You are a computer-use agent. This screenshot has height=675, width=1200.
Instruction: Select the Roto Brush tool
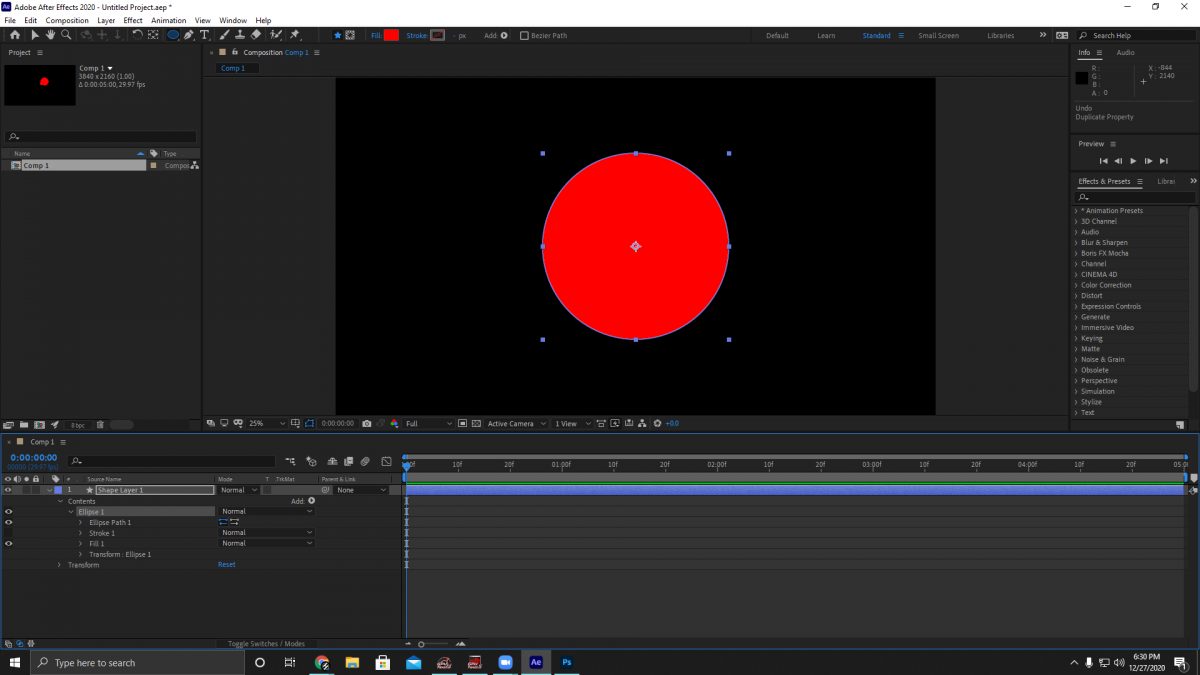(276, 35)
